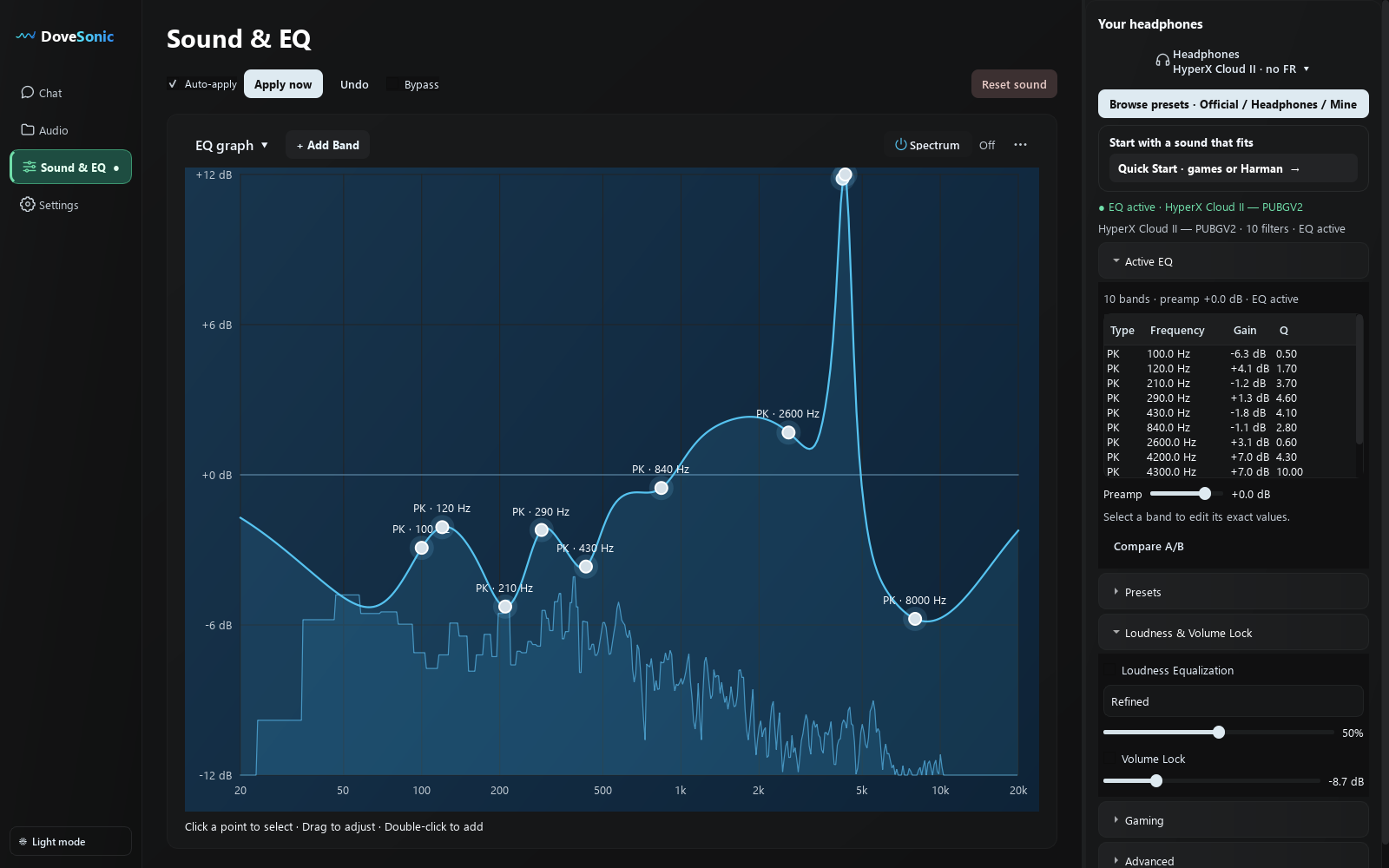The image size is (1389, 868).
Task: Open the EQ graph view dropdown
Action: (x=231, y=145)
